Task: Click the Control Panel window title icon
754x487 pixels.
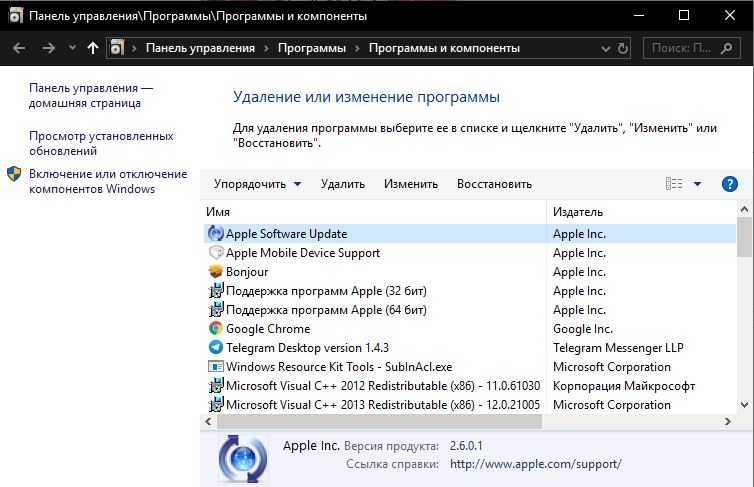Action: pyautogui.click(x=15, y=15)
